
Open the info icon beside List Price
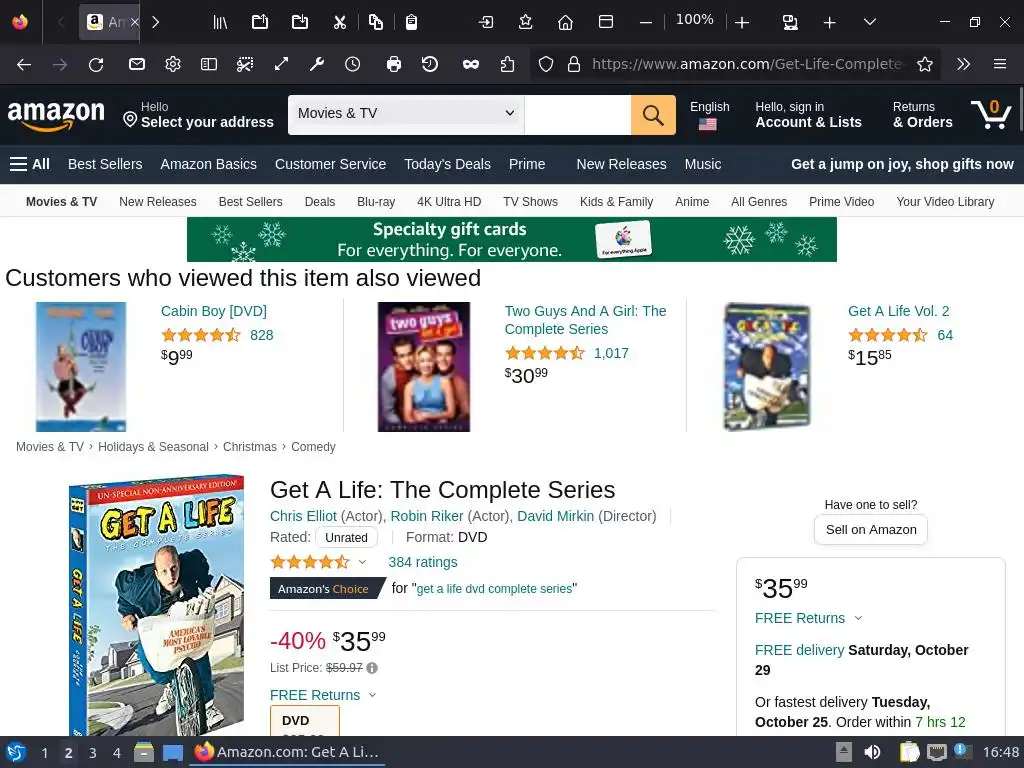372,668
